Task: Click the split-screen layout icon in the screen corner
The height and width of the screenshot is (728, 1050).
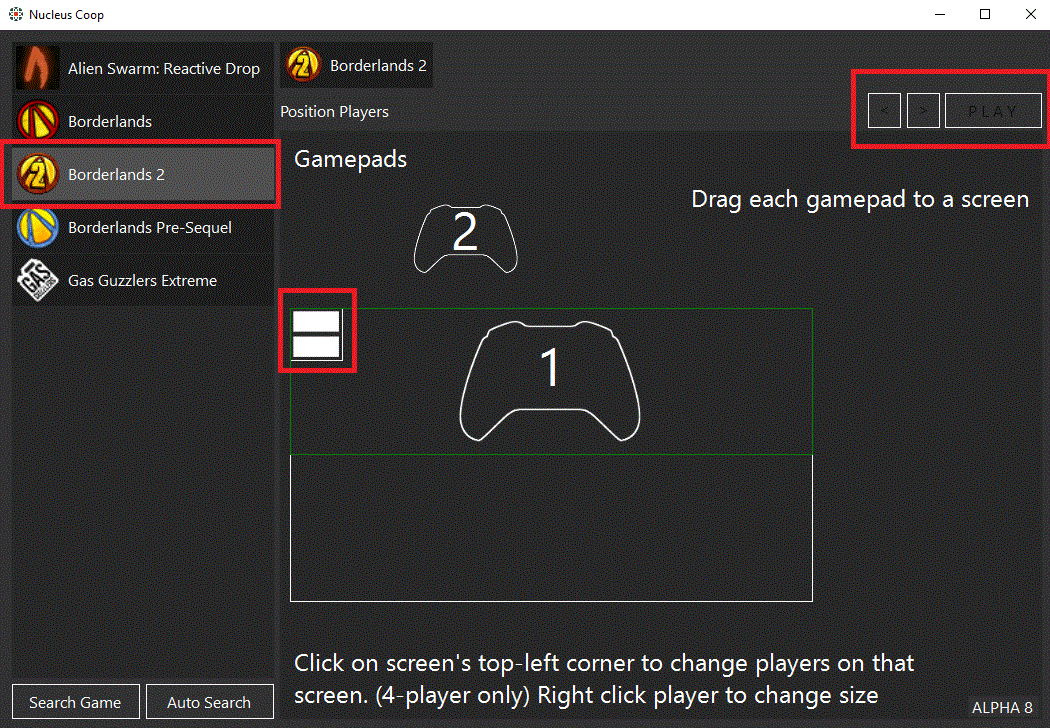Action: click(x=317, y=334)
